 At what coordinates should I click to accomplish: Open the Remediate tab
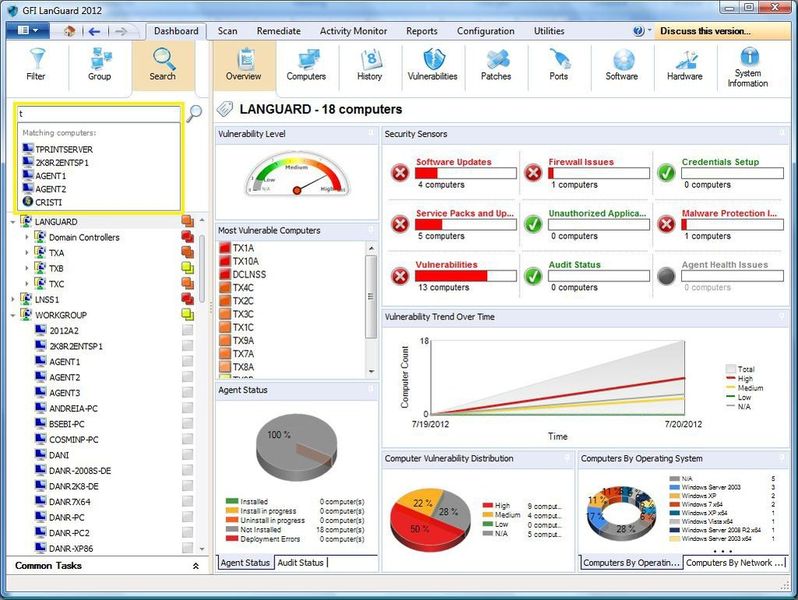click(278, 31)
